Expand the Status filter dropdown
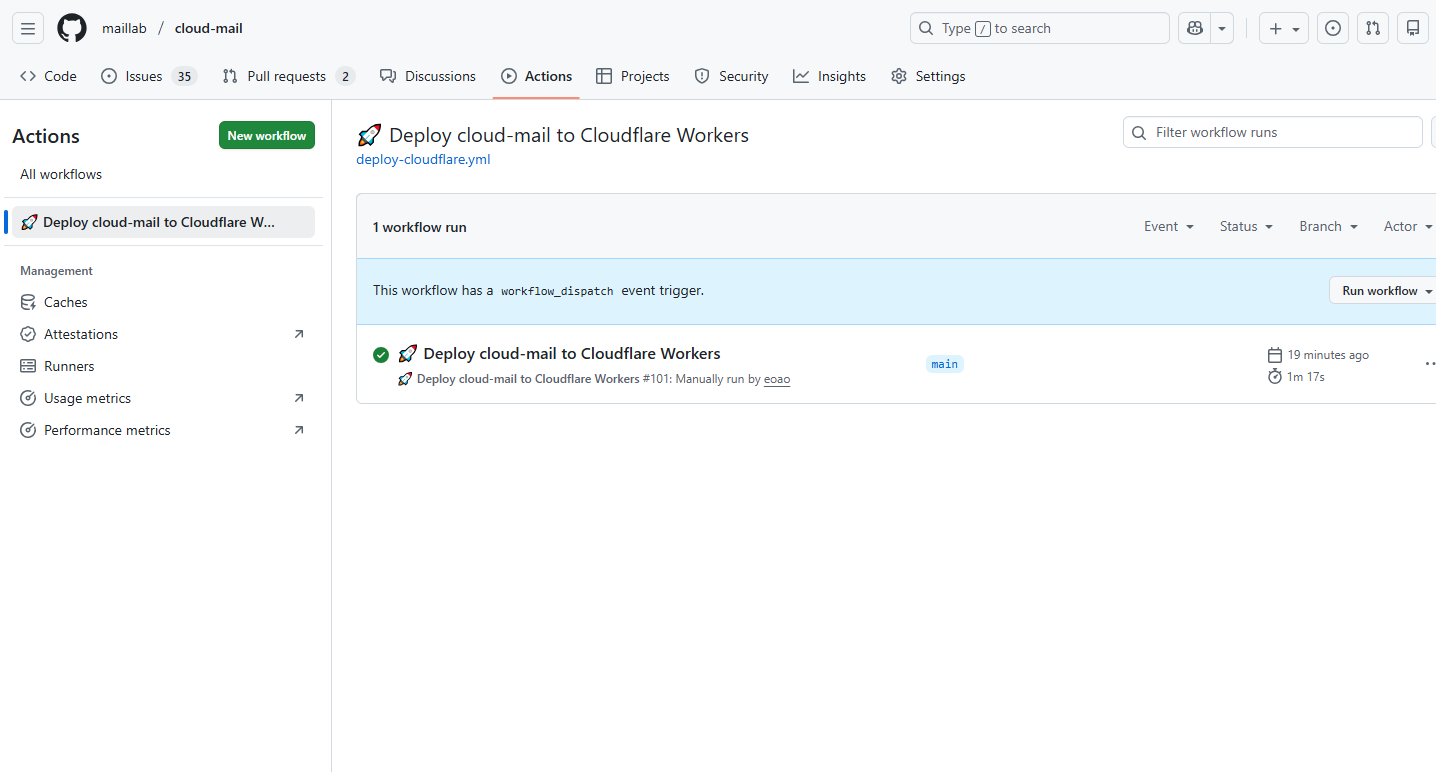The width and height of the screenshot is (1436, 772). point(1246,227)
